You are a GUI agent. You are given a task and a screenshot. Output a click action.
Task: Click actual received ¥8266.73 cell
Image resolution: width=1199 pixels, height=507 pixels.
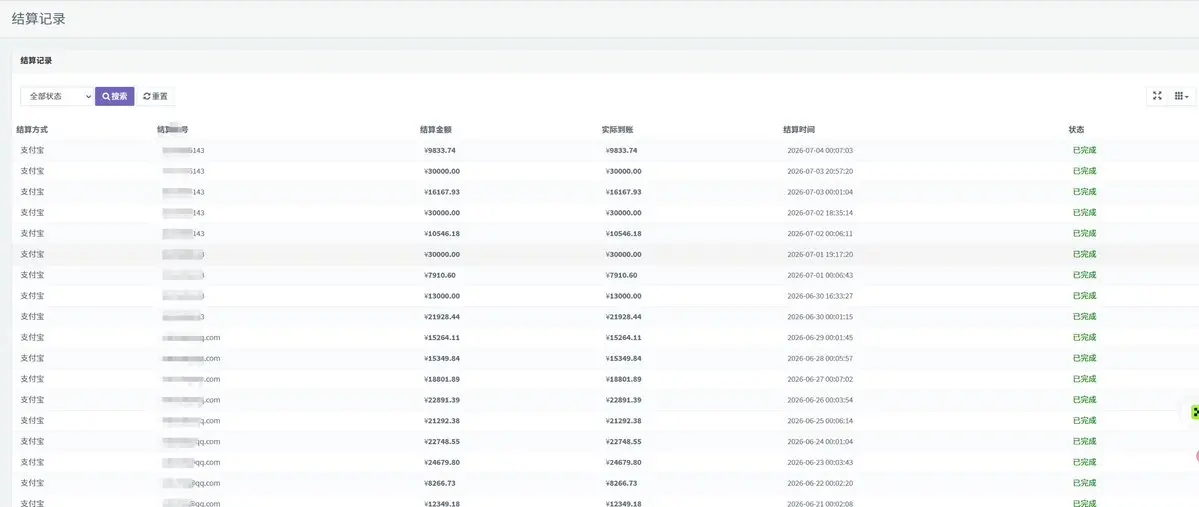(622, 483)
